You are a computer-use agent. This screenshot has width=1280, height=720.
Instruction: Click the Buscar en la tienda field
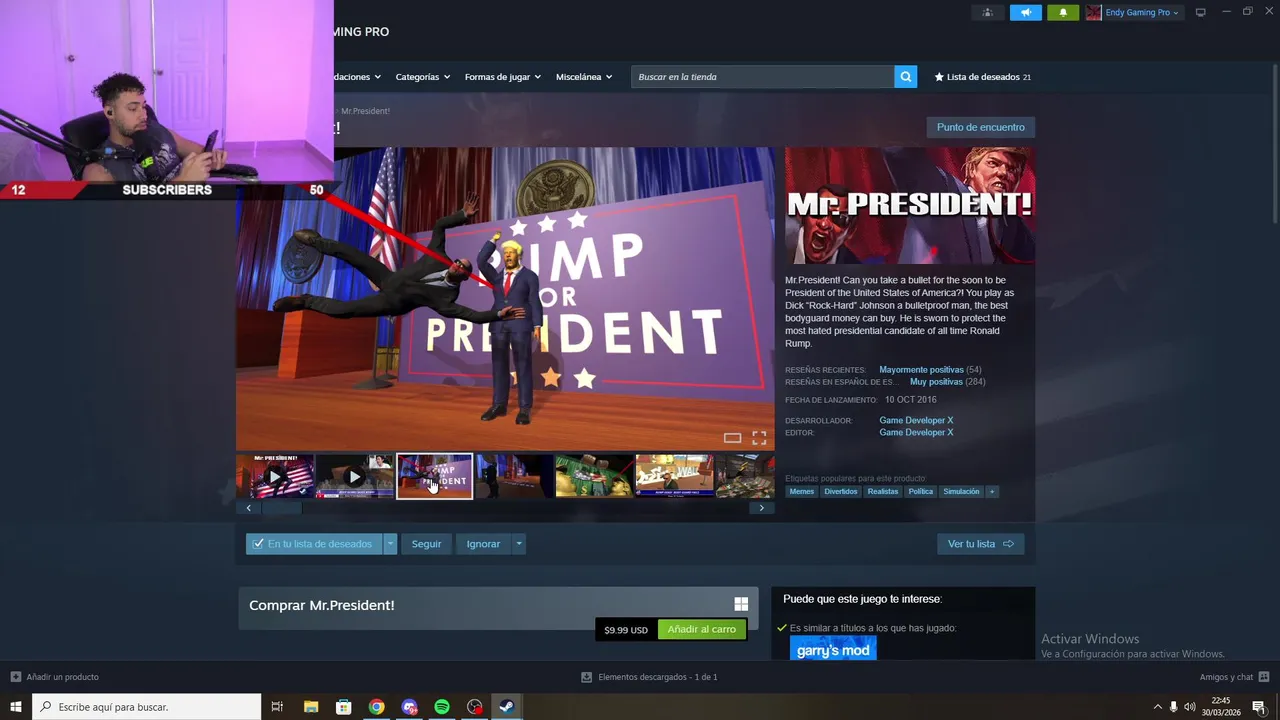pos(762,77)
